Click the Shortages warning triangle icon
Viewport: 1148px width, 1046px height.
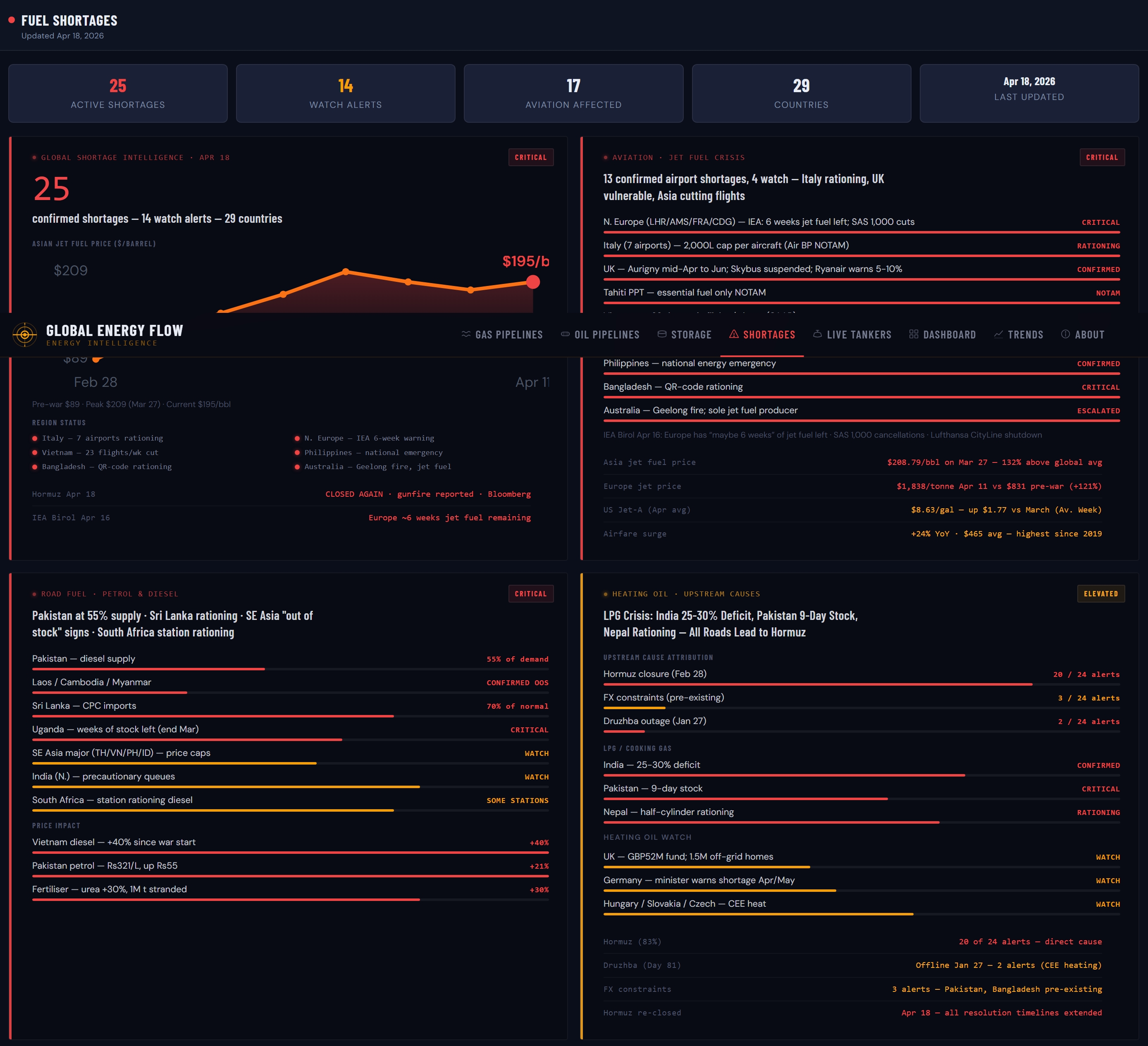(734, 334)
